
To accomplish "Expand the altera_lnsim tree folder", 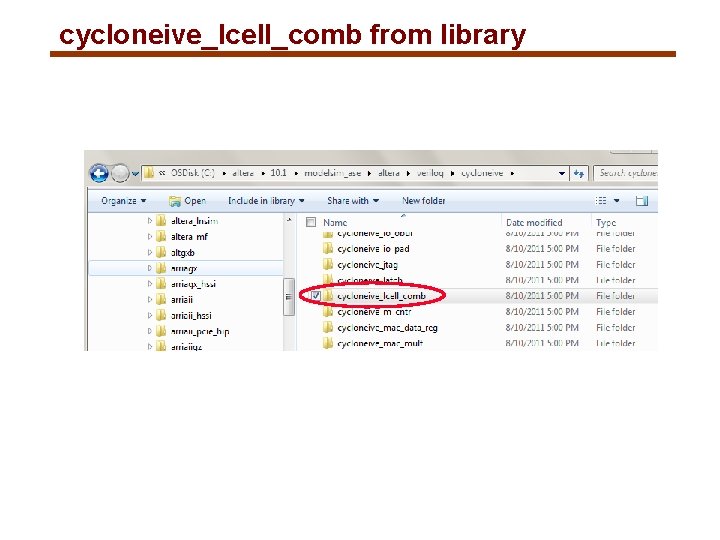I will 149,221.
